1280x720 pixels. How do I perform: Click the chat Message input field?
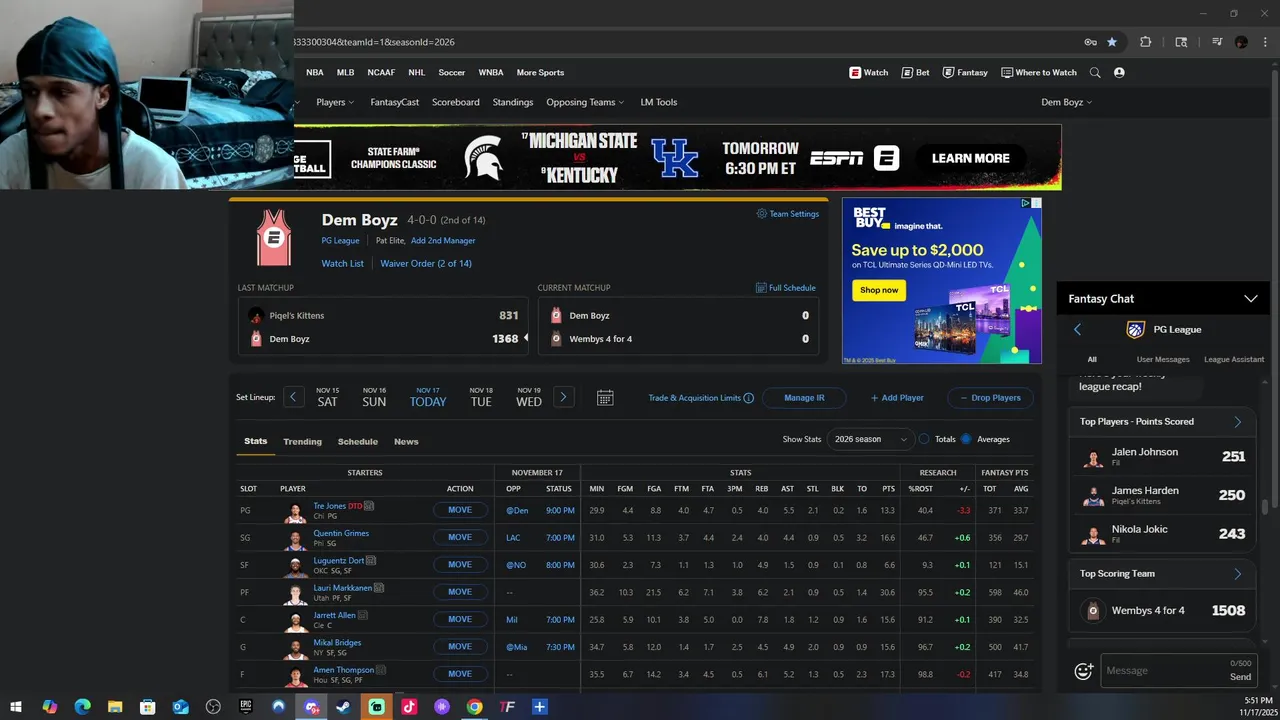pos(1177,671)
